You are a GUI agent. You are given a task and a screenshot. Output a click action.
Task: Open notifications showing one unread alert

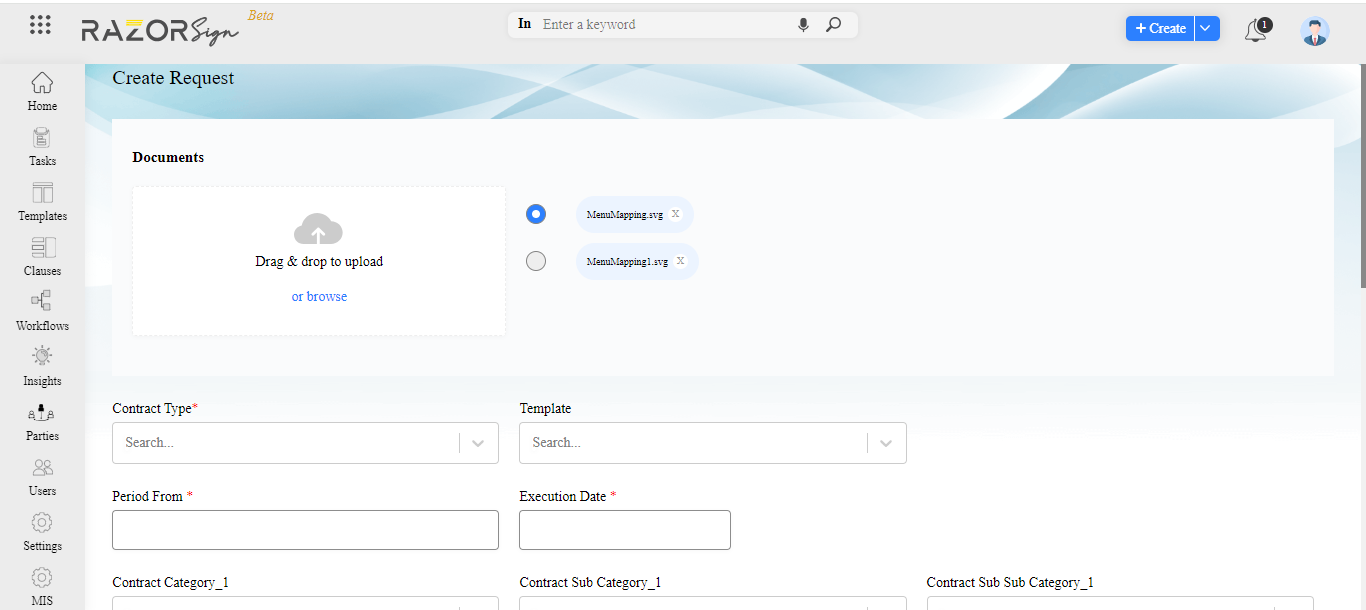[1256, 30]
